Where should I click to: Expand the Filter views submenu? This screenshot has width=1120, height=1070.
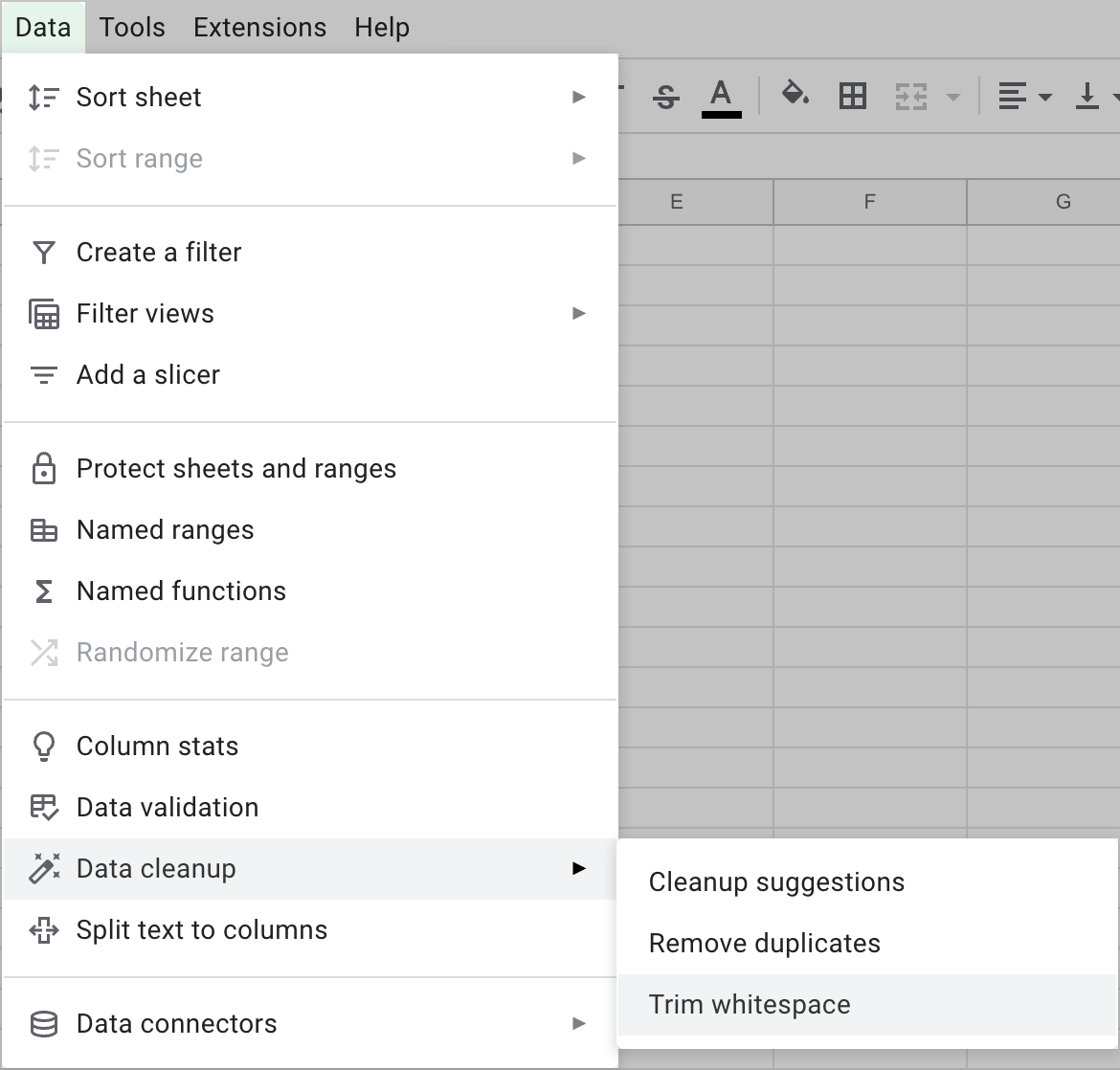point(578,313)
